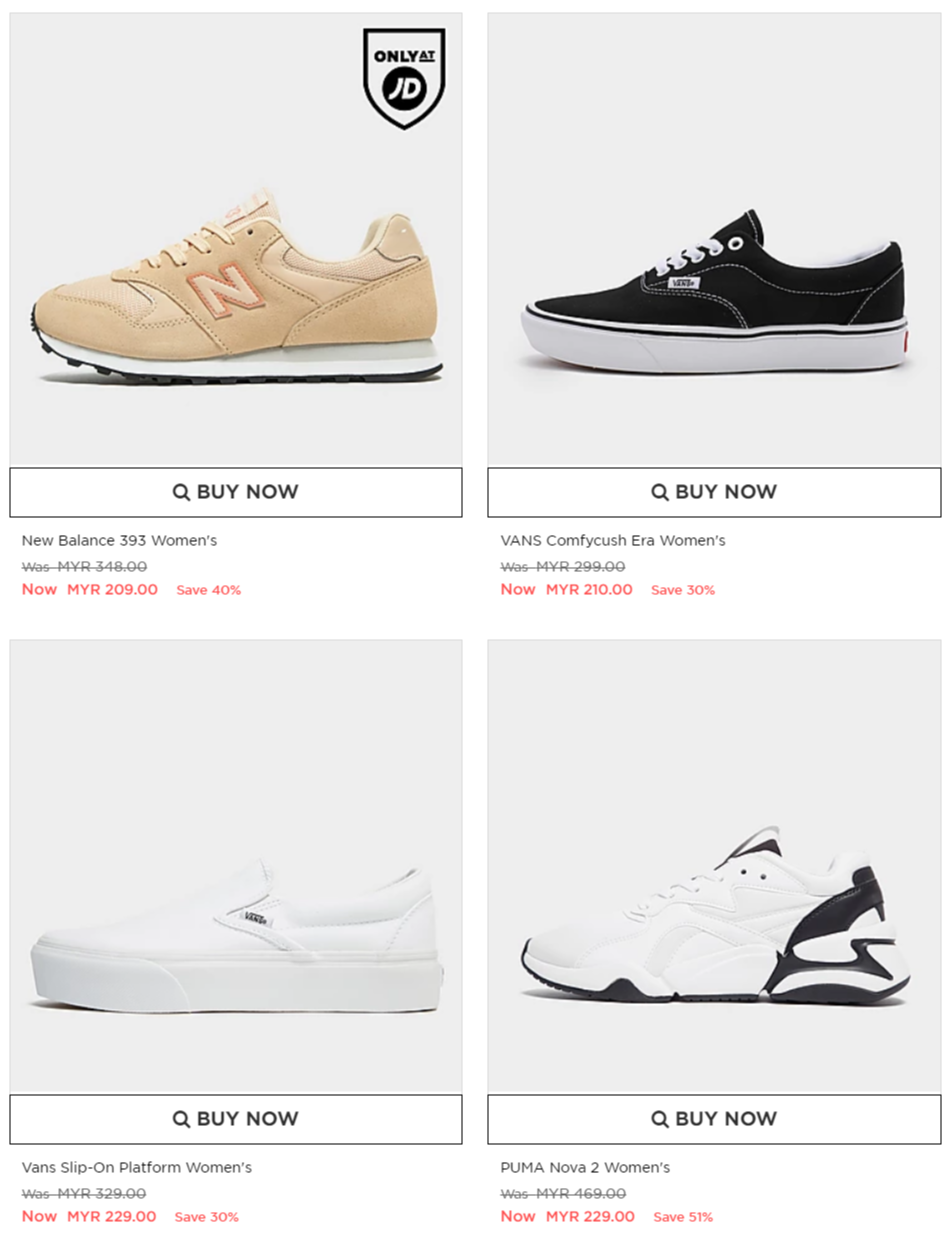Open Vans Slip-On Platform Women's title link

point(137,1168)
